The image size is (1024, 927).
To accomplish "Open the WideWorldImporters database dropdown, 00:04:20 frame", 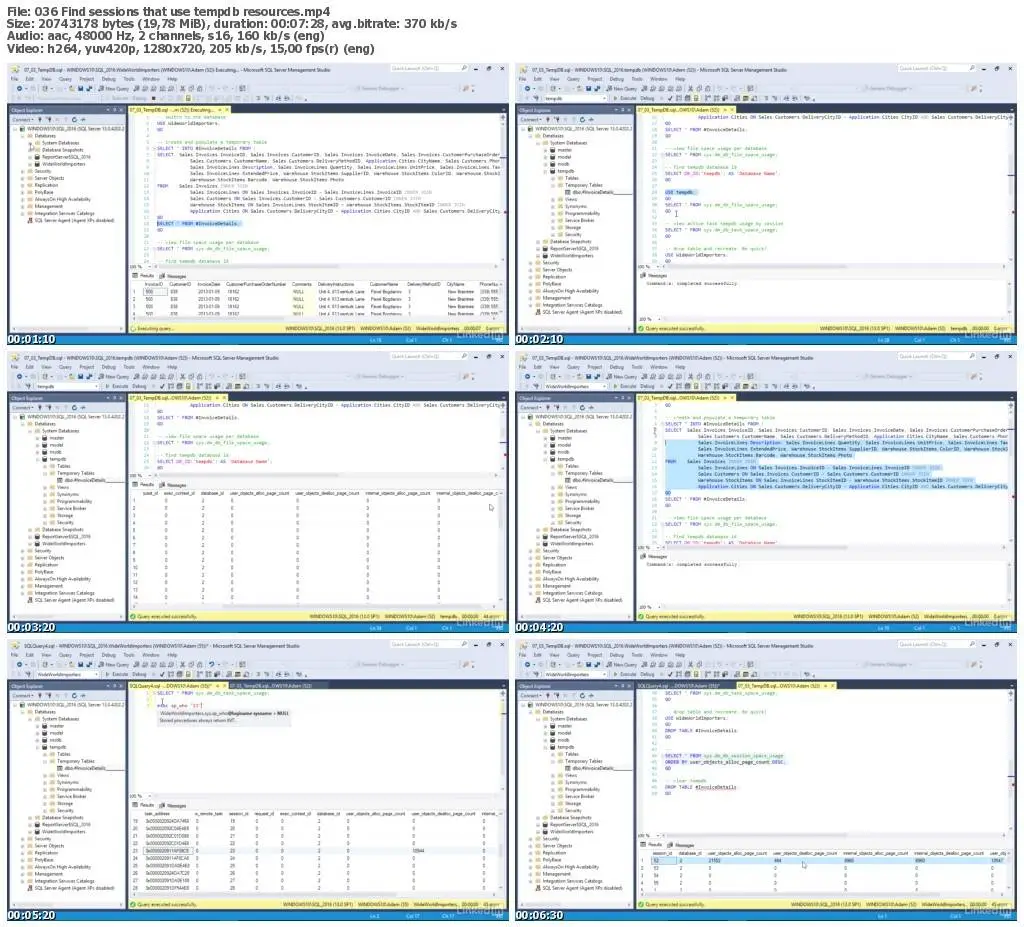I will [x=605, y=386].
